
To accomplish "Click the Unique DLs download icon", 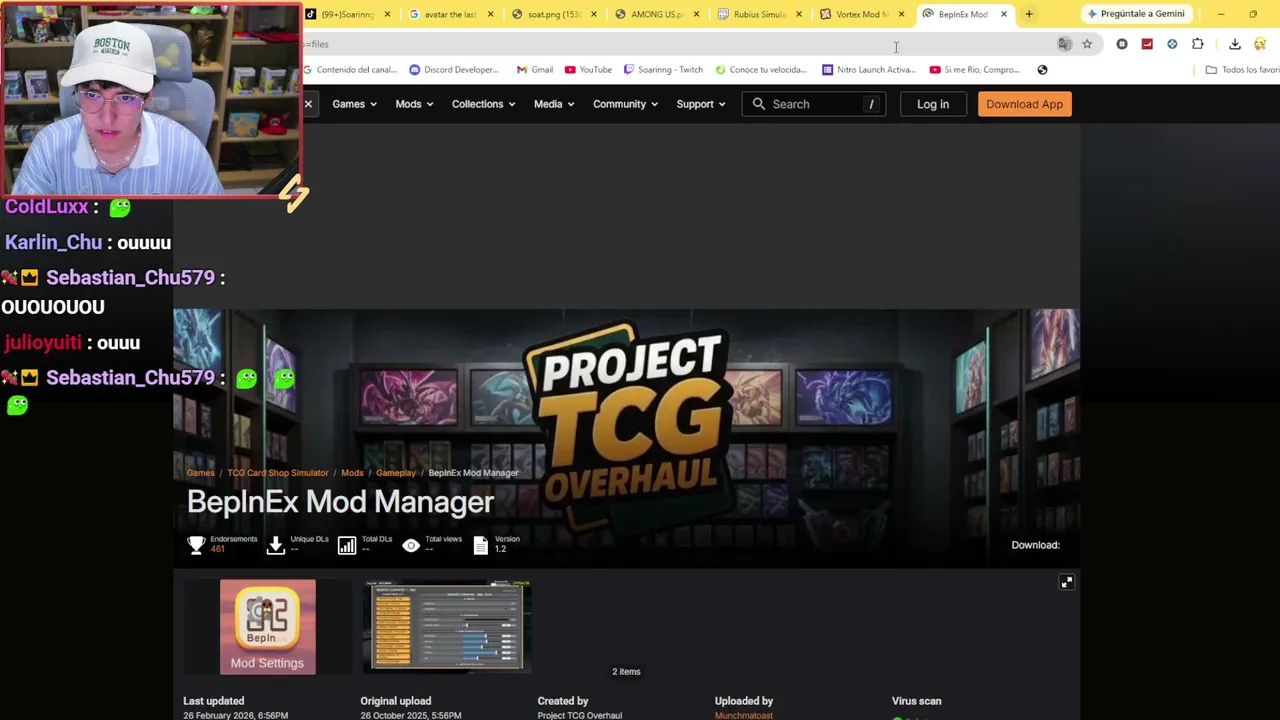I will [x=276, y=545].
